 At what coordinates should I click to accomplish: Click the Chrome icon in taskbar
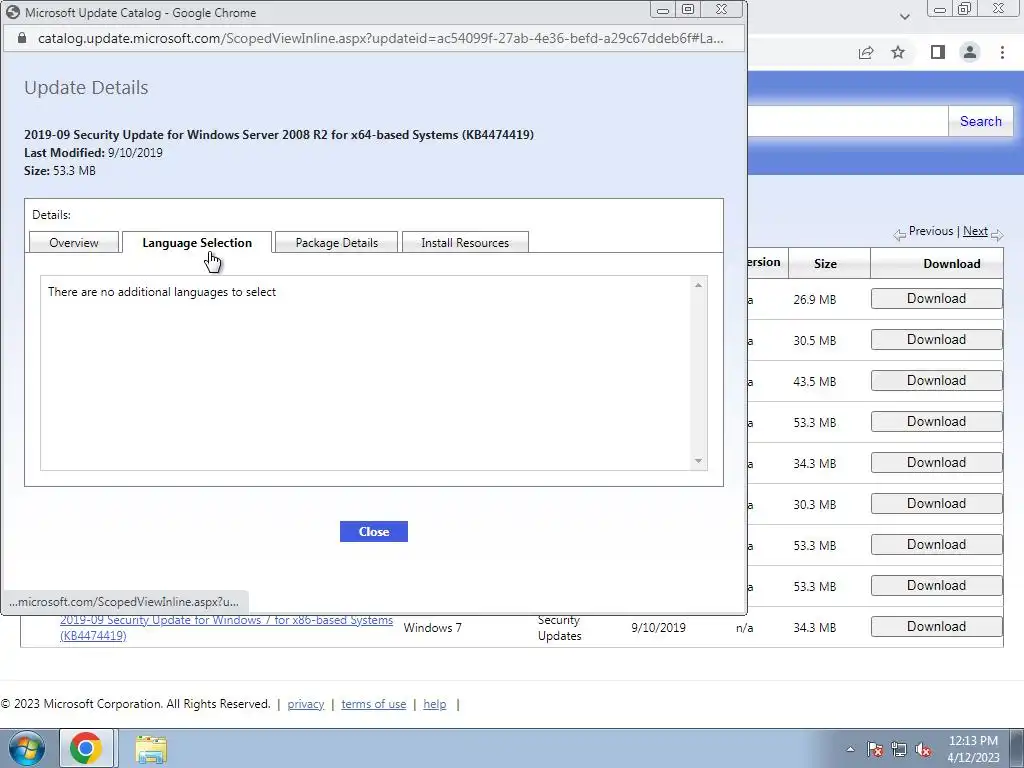coord(86,748)
